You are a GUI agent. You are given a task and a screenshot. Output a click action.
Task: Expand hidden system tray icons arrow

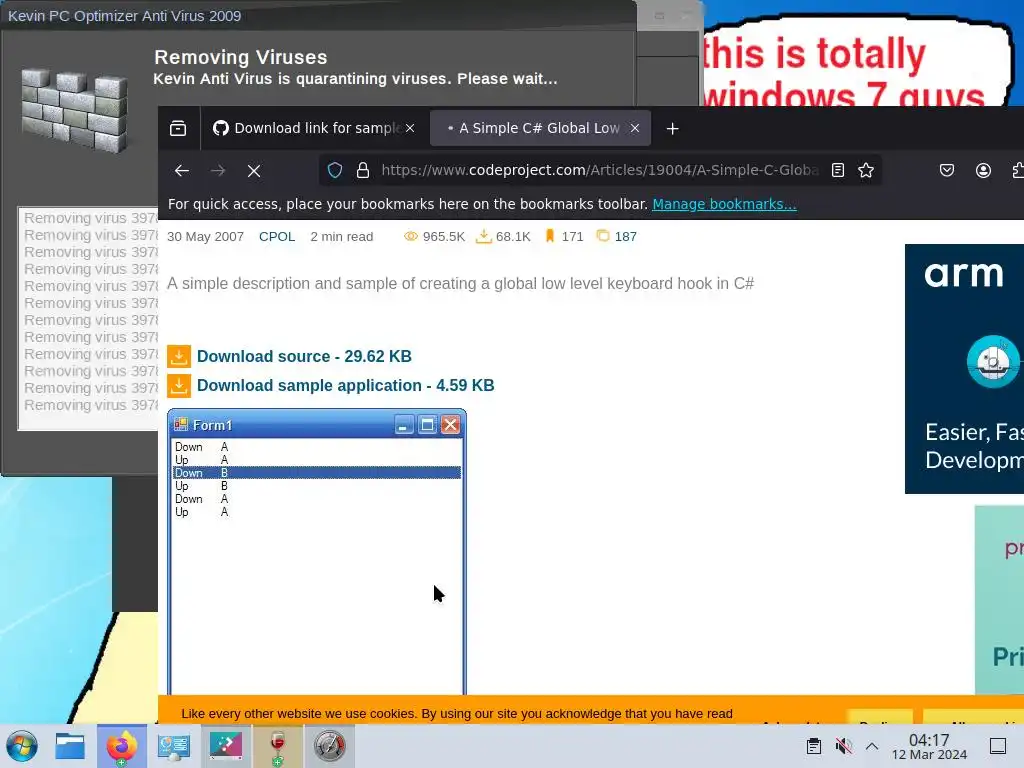tap(872, 746)
